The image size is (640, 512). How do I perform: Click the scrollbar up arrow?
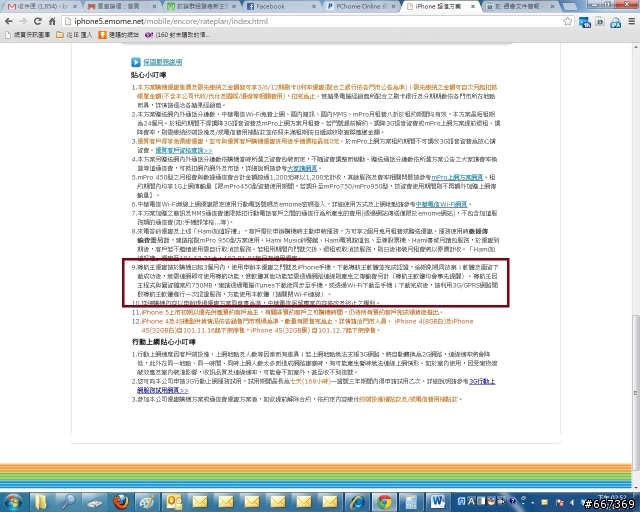(636, 46)
